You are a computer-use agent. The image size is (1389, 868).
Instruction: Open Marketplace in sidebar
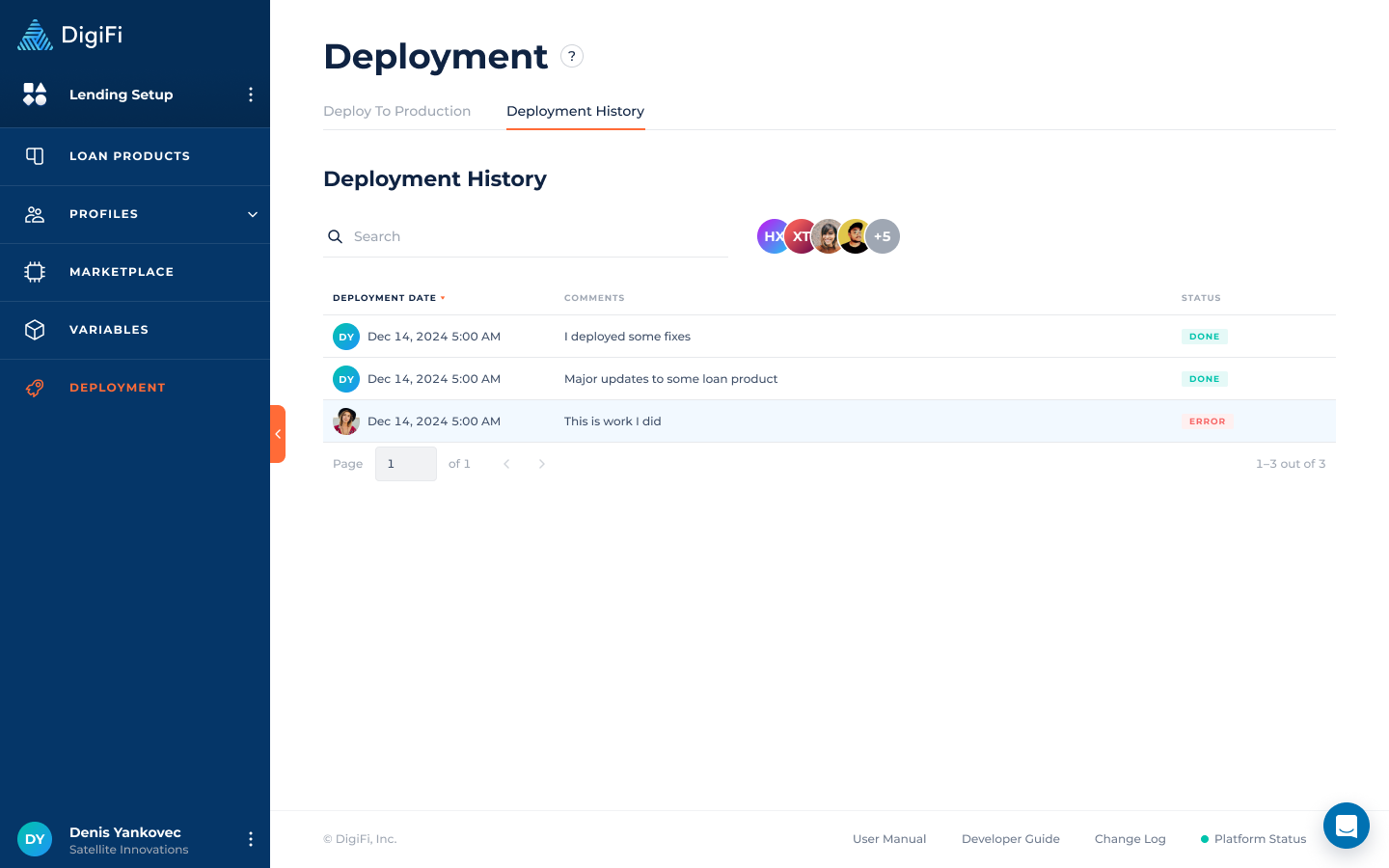(x=135, y=272)
